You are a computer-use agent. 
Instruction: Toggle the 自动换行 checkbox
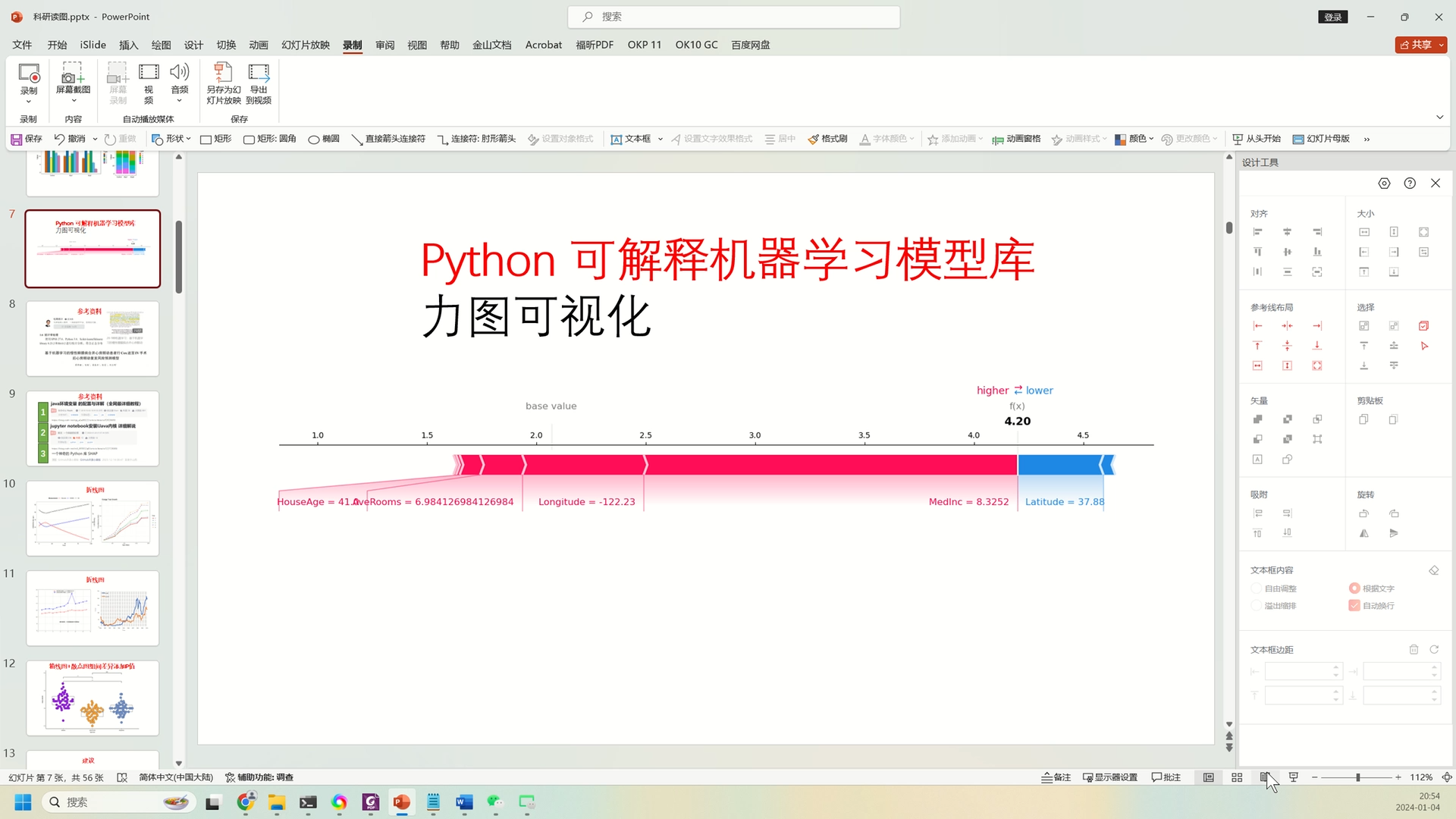(1354, 606)
